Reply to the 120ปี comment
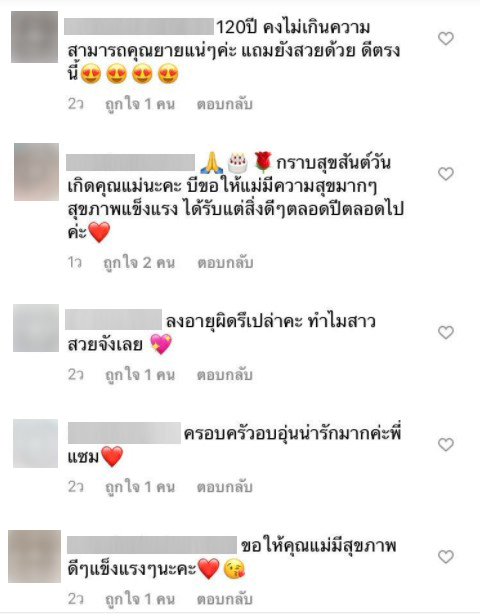 click(x=224, y=104)
